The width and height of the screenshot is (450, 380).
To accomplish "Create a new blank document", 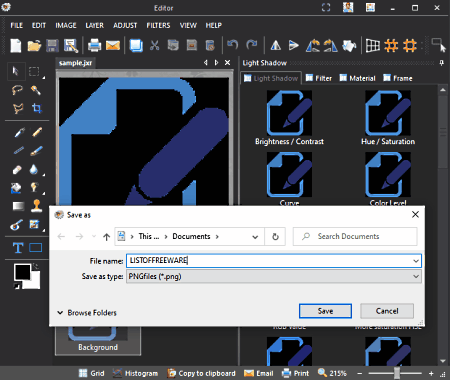I will pos(16,45).
